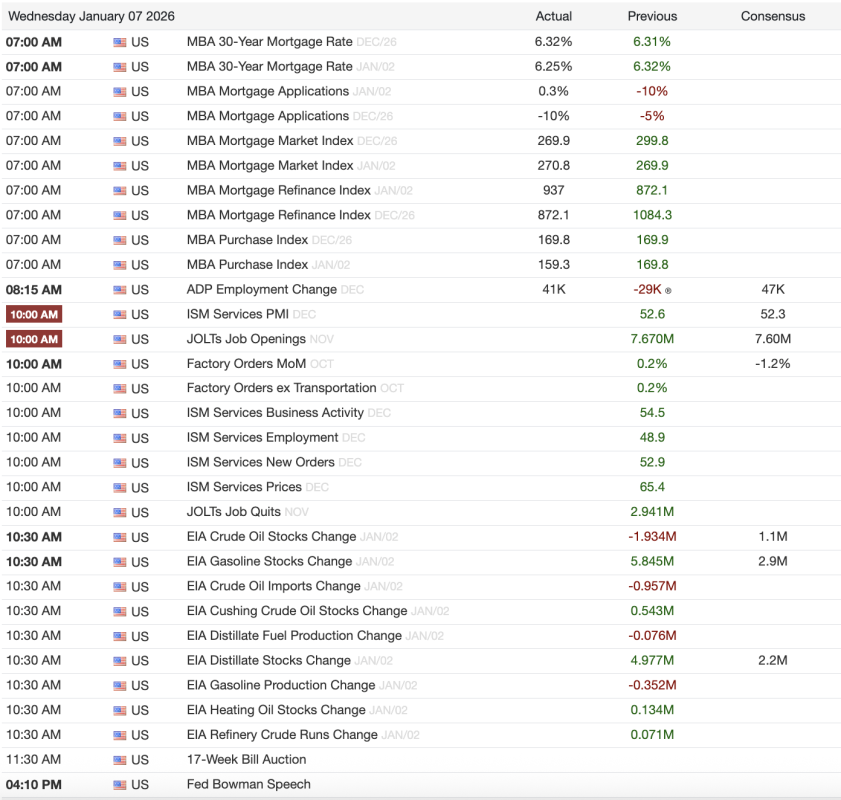
Task: Click the US flag beside ISM Services PMI
Action: [x=120, y=315]
